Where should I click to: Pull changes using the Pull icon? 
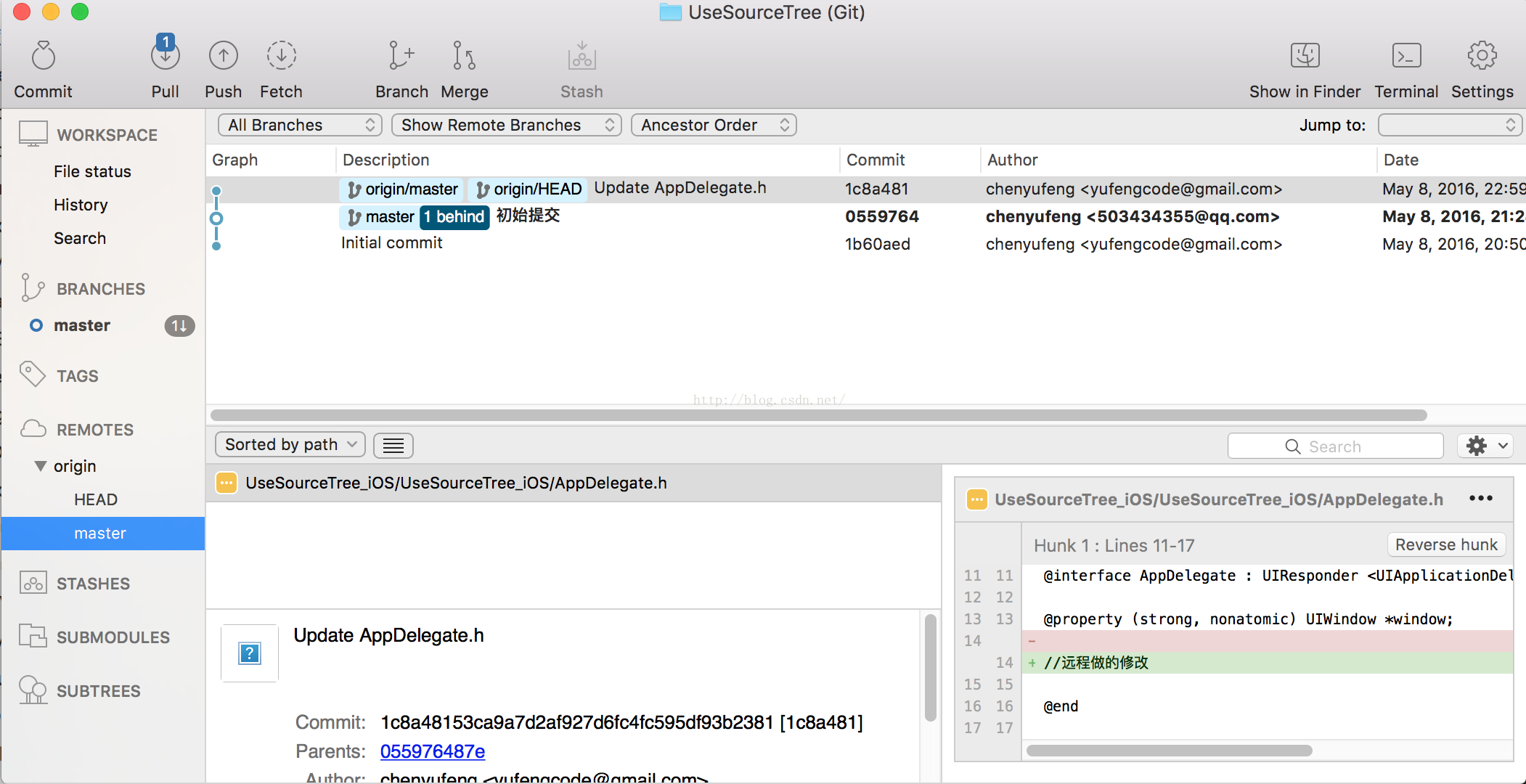tap(166, 57)
